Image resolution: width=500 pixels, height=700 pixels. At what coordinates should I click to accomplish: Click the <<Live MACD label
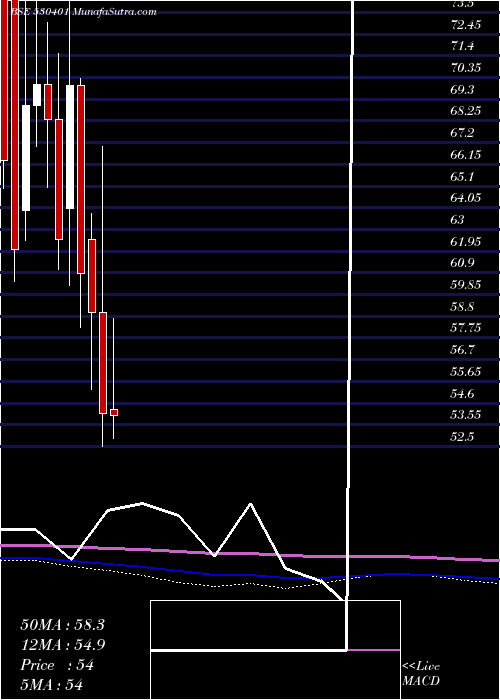421,674
